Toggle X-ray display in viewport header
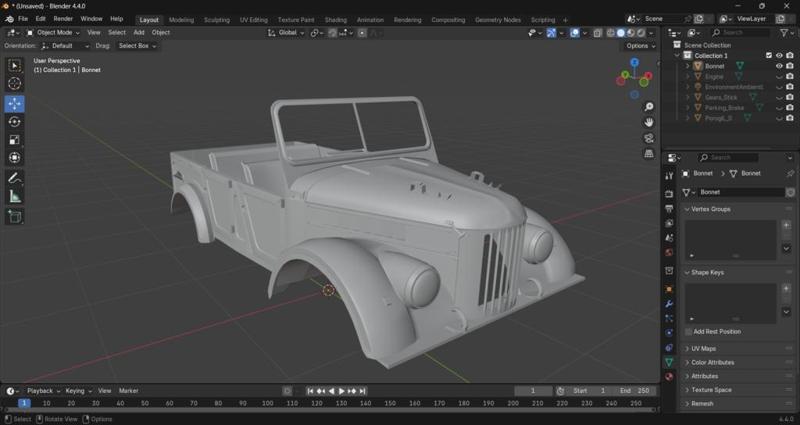This screenshot has width=800, height=425. click(597, 33)
